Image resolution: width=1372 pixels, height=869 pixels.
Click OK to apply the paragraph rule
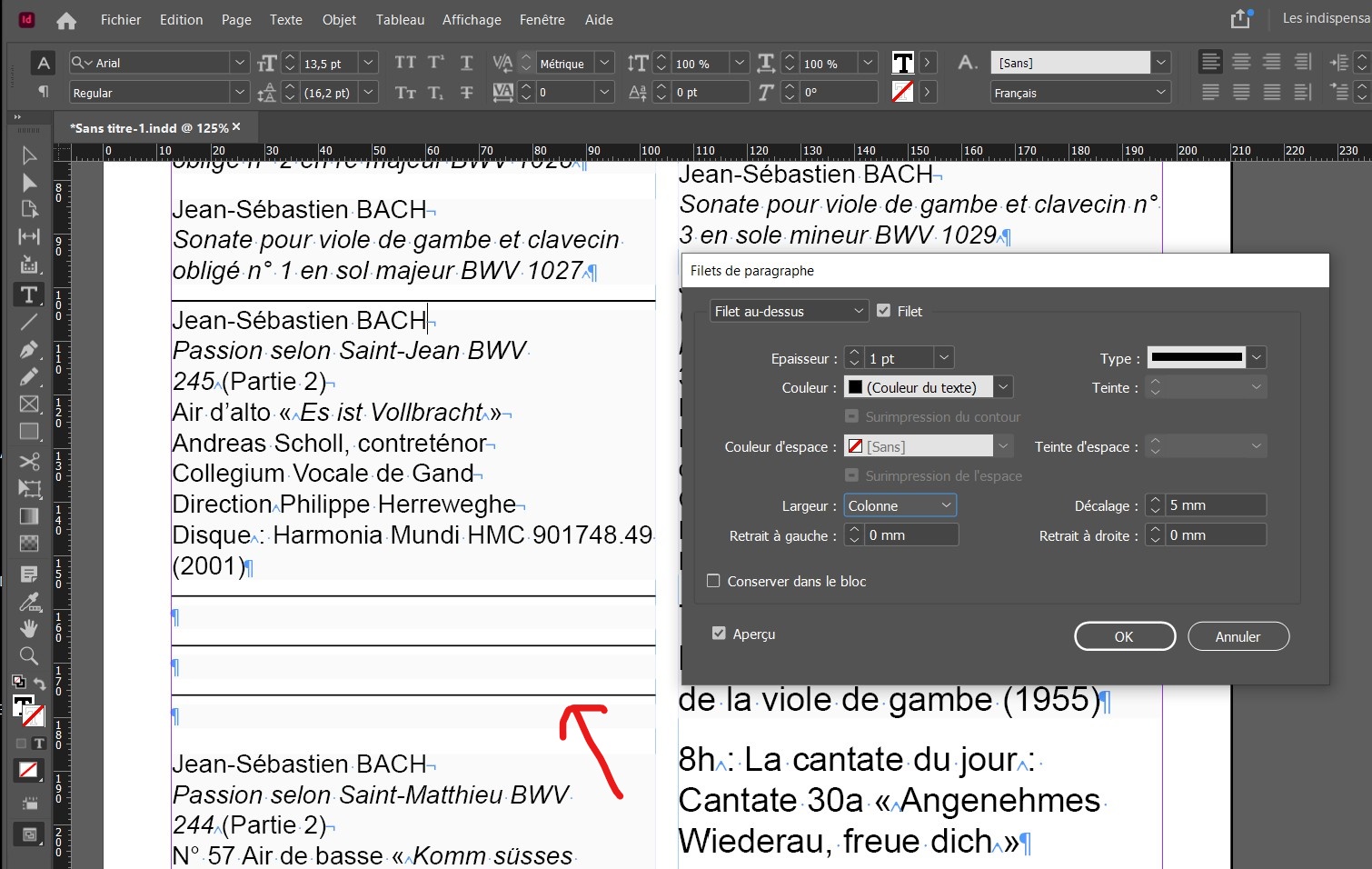pos(1124,635)
